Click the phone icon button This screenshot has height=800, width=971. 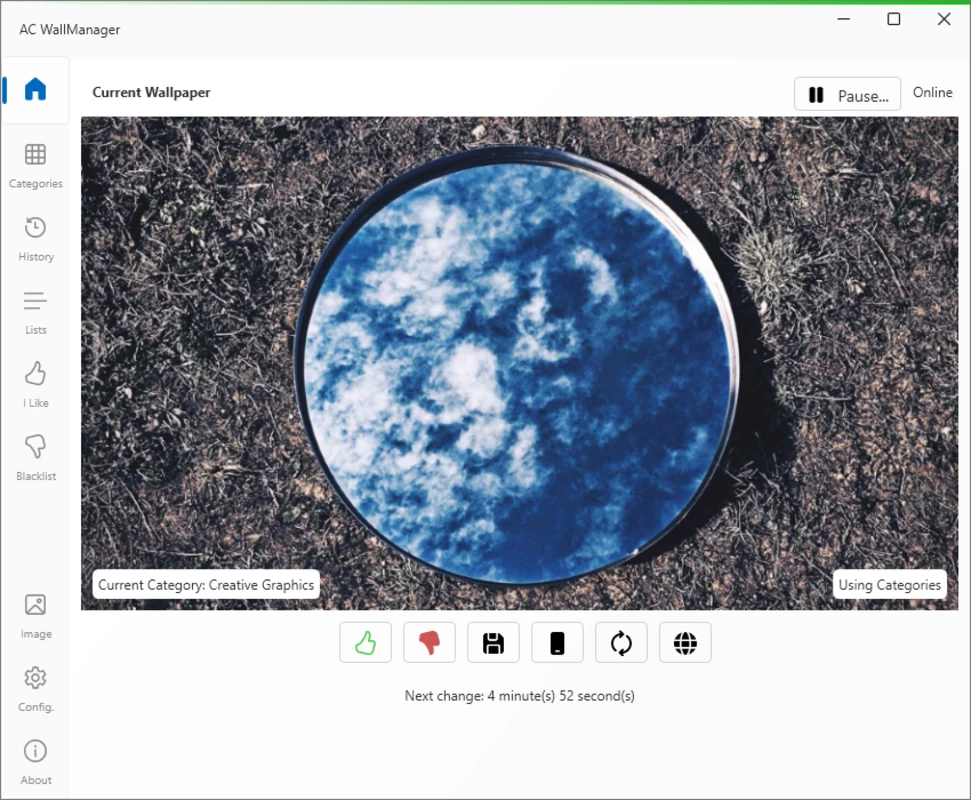click(x=557, y=643)
